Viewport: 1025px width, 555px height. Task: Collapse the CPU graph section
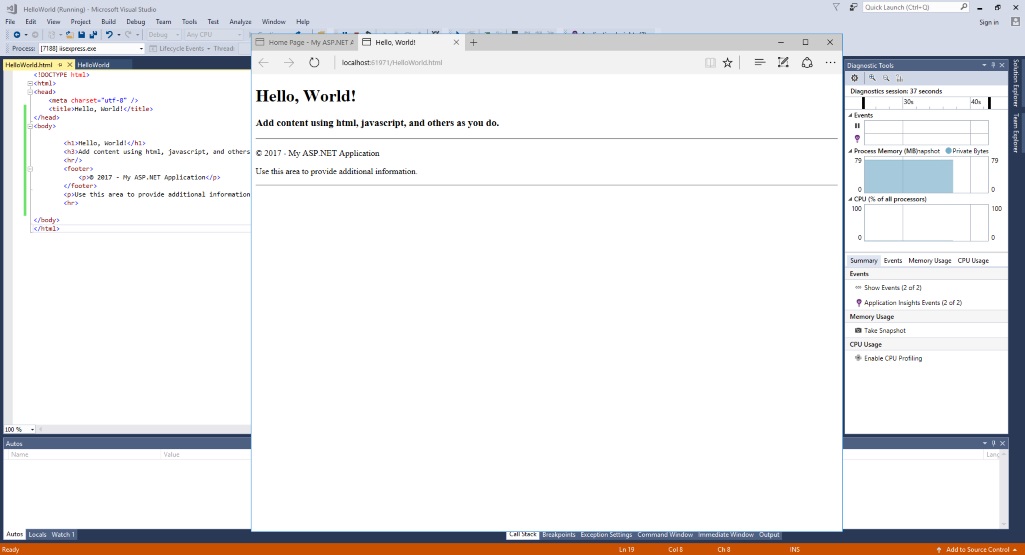coord(851,199)
